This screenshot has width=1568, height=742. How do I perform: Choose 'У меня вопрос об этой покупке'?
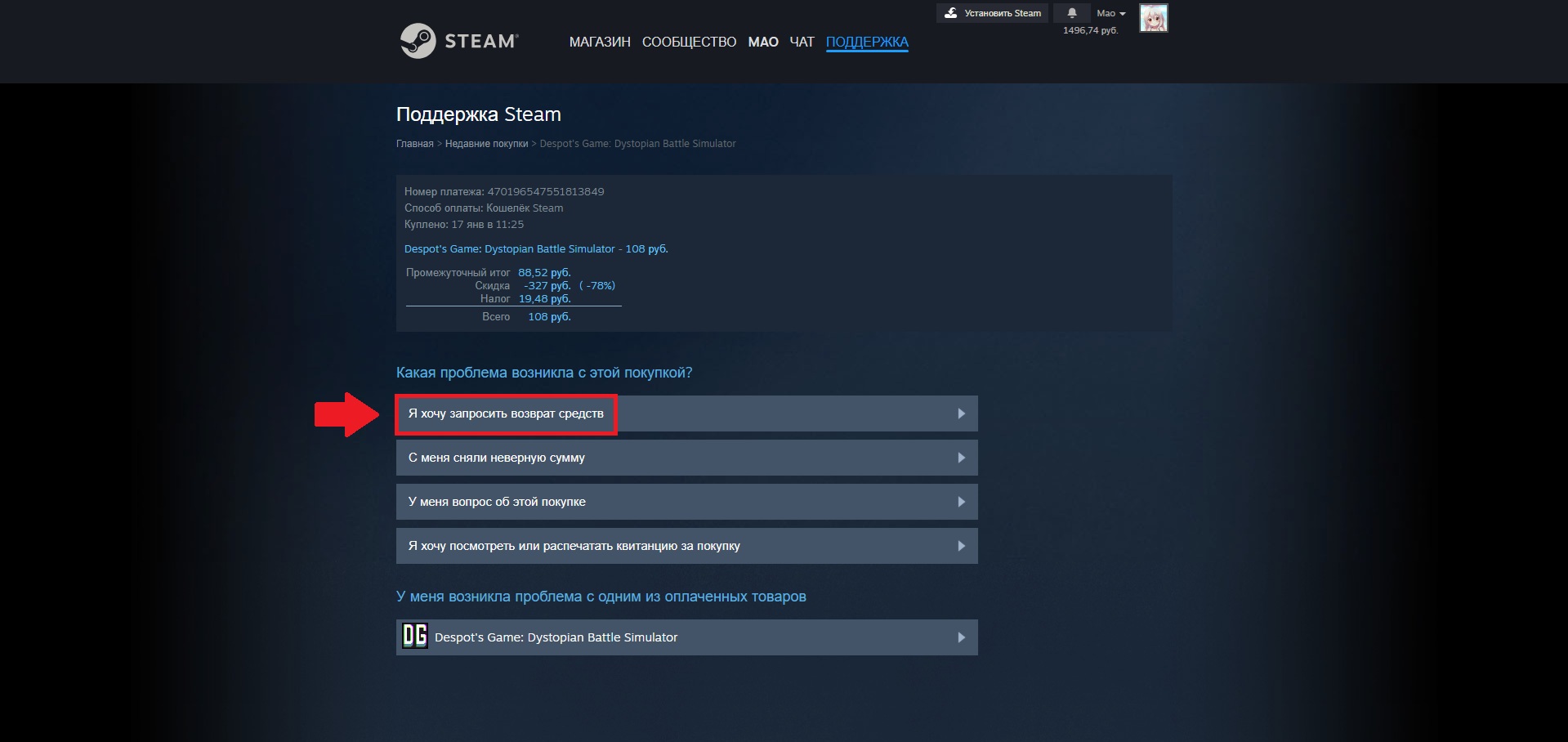point(686,502)
